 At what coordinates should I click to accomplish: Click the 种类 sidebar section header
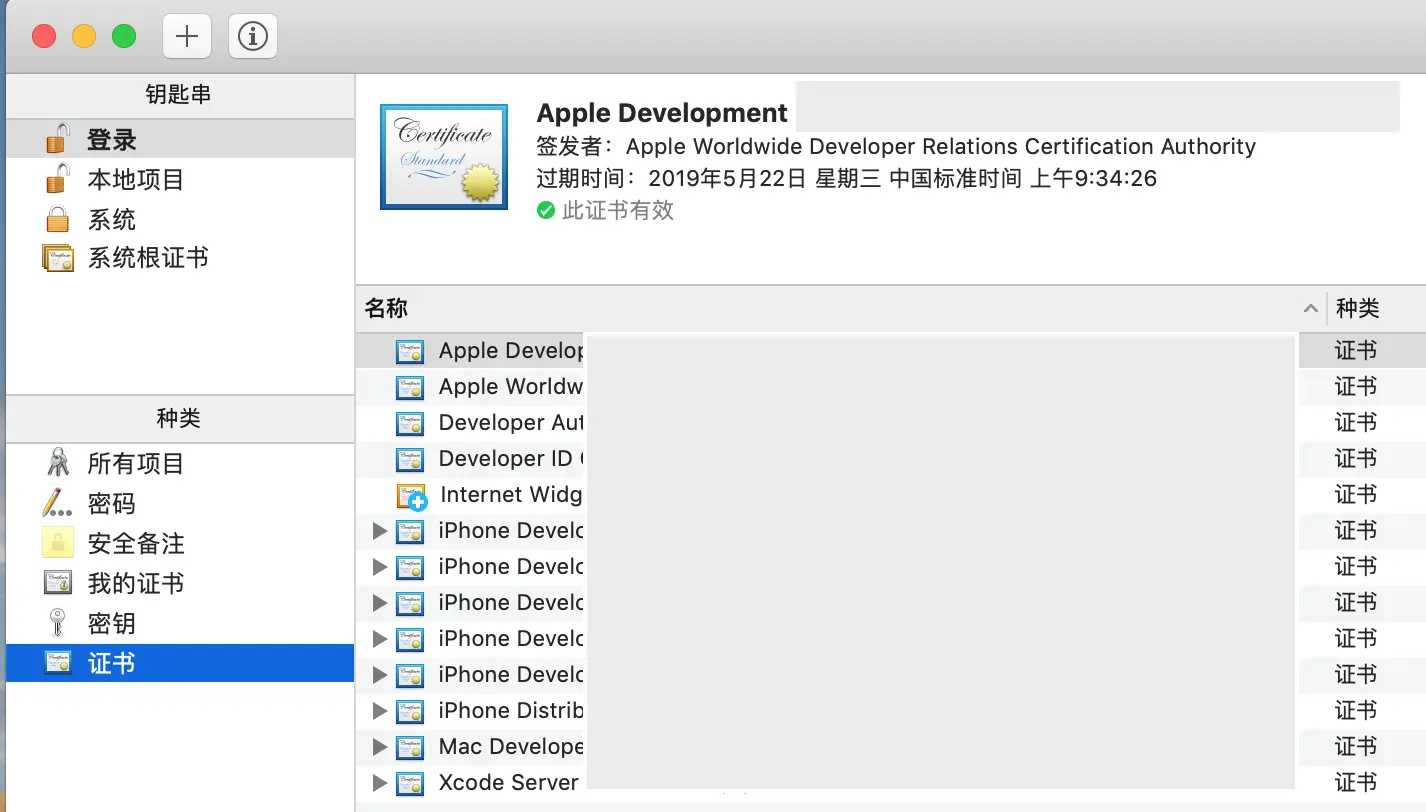coord(179,419)
